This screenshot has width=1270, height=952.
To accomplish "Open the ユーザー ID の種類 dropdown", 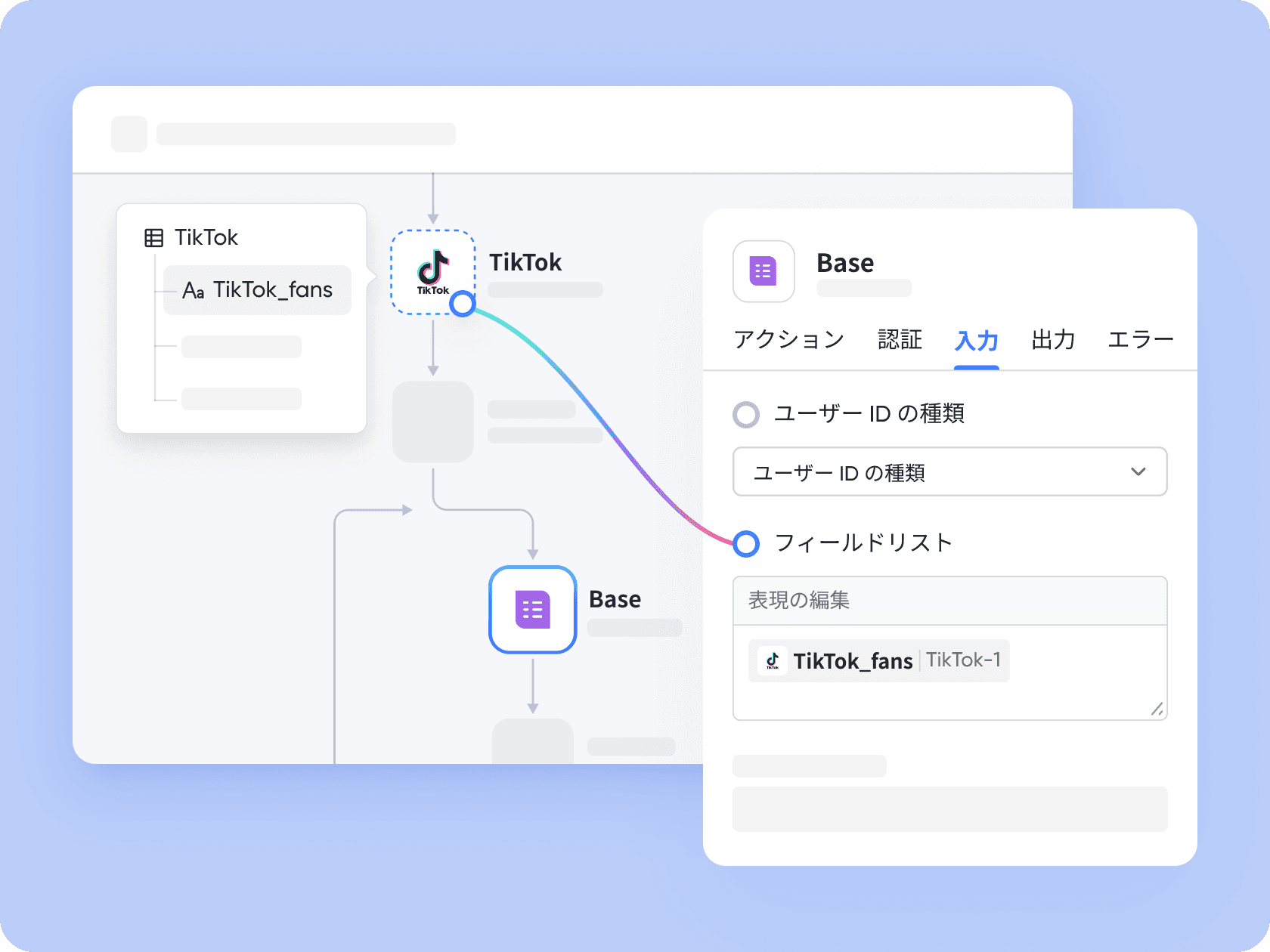I will 949,472.
